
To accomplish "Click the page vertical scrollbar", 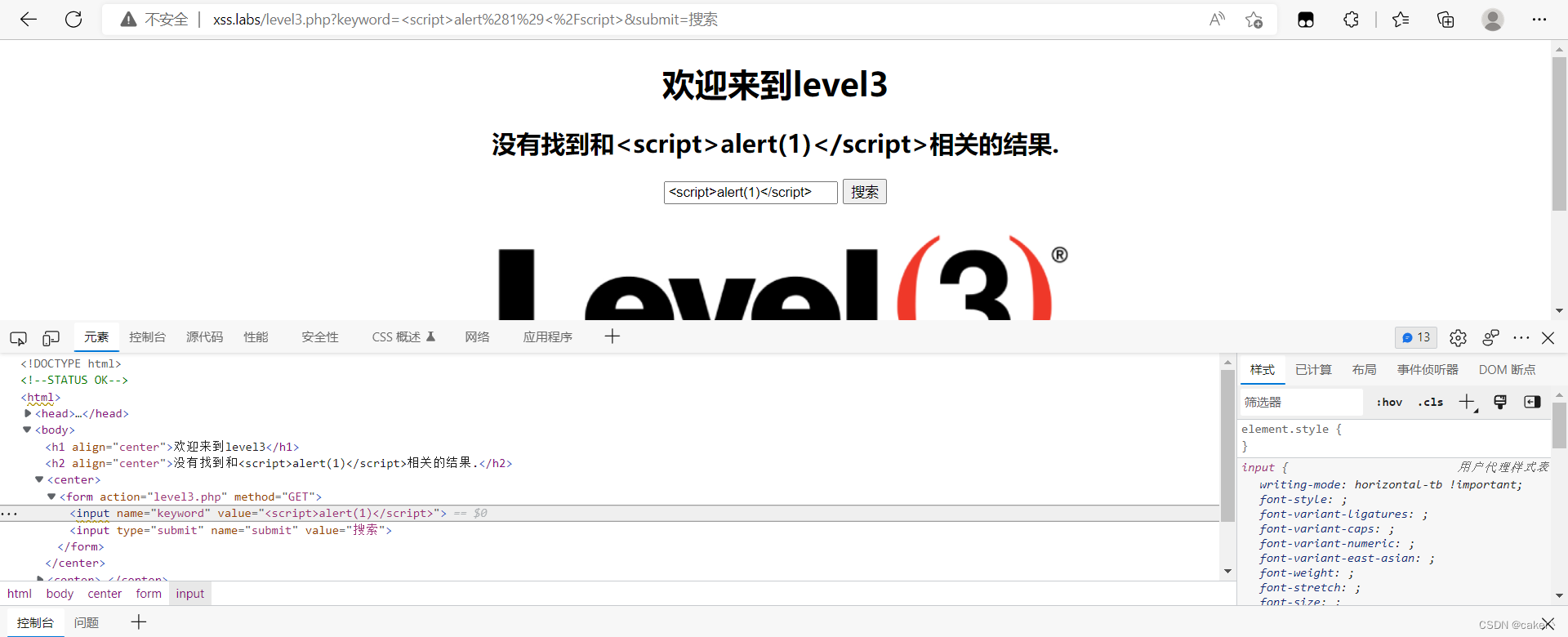I will [1559, 135].
